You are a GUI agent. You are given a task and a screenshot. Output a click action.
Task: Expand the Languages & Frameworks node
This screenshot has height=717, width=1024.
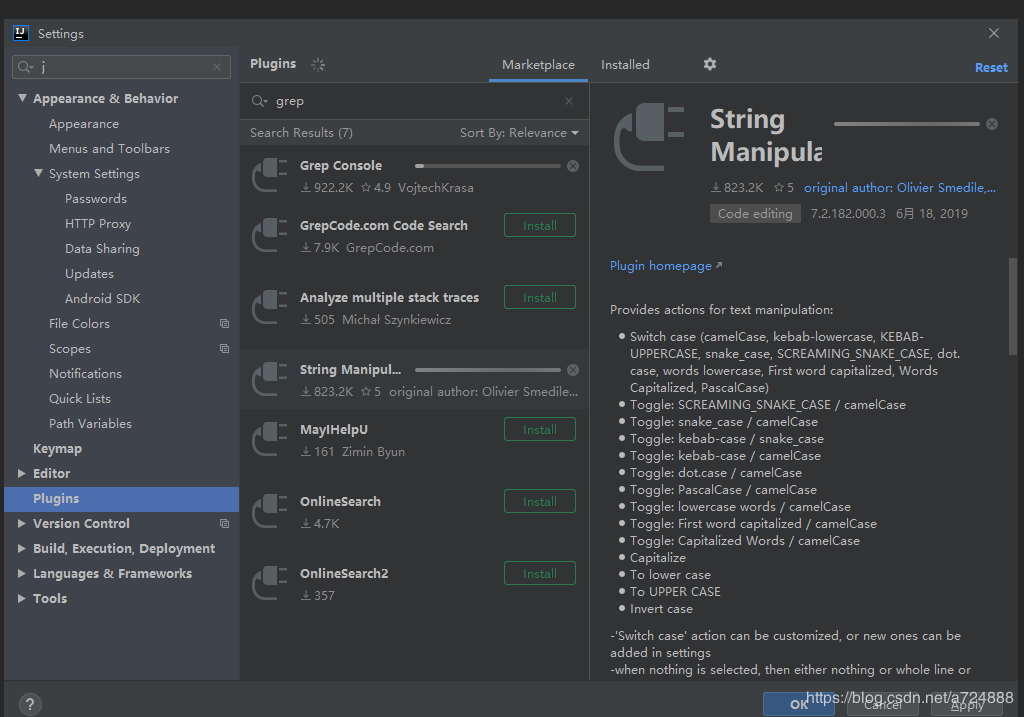[22, 573]
